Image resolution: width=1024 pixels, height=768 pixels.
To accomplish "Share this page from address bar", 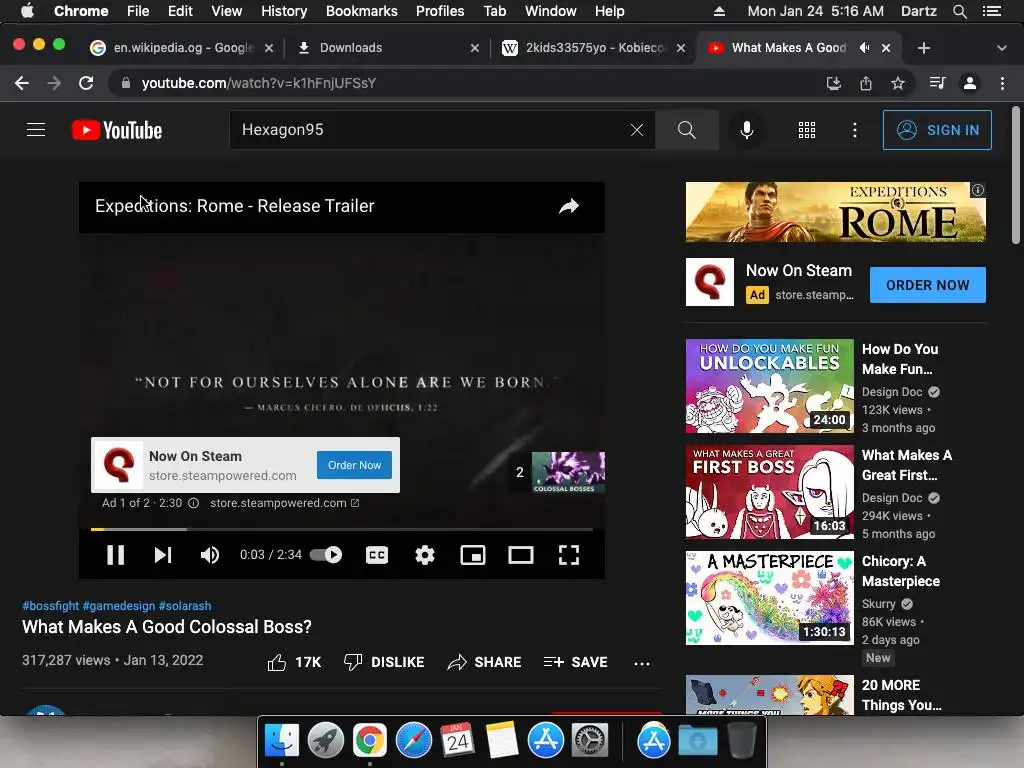I will (866, 83).
